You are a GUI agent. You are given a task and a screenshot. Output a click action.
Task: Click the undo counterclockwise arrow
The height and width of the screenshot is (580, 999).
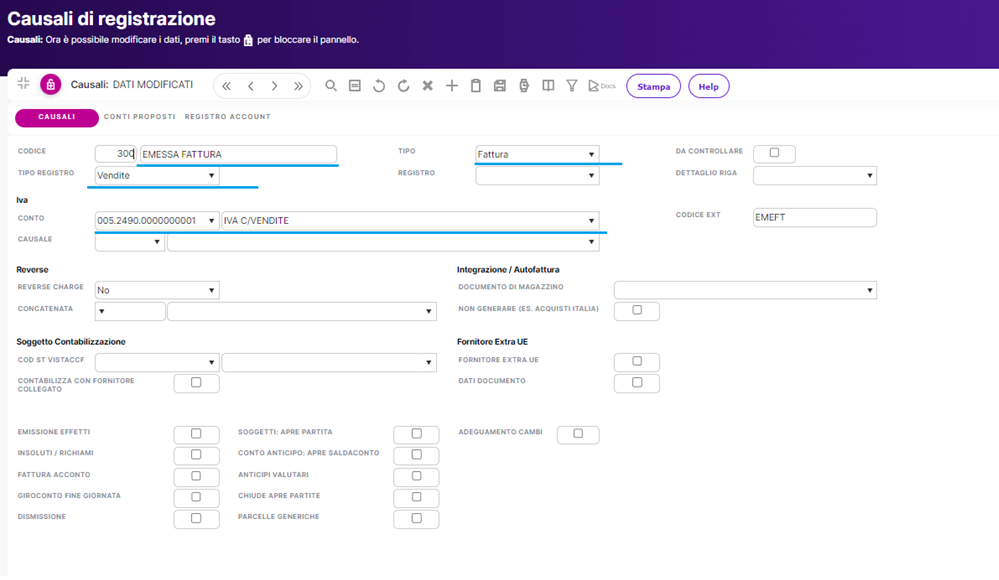point(379,85)
